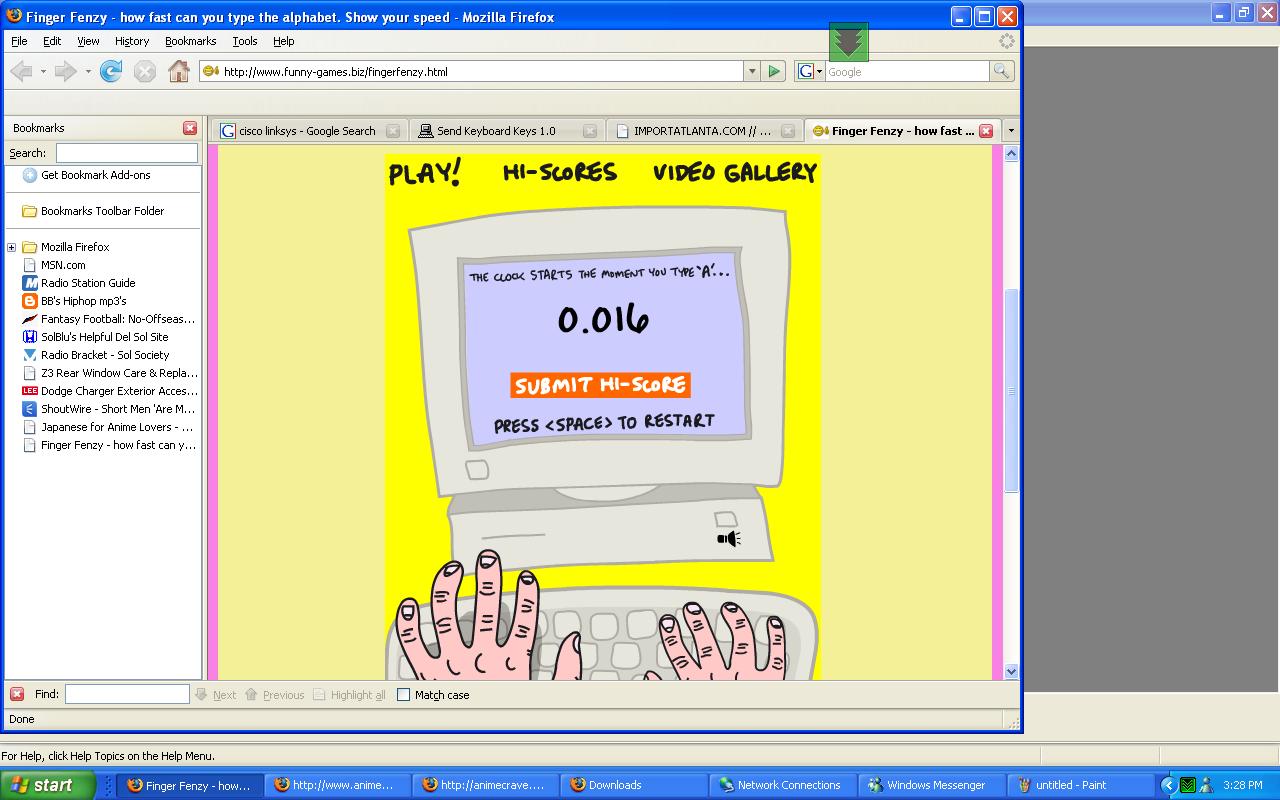1280x800 pixels.
Task: Close the Find bar
Action: (17, 694)
